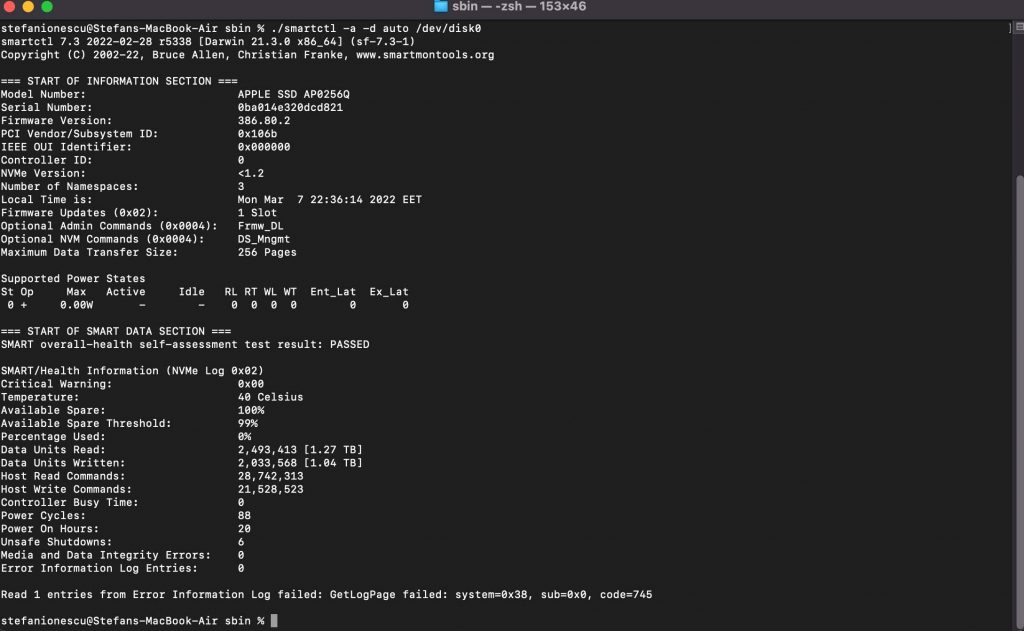Click the PASSED self-assessment result text
Screen dimensions: 1024x631
346,344
